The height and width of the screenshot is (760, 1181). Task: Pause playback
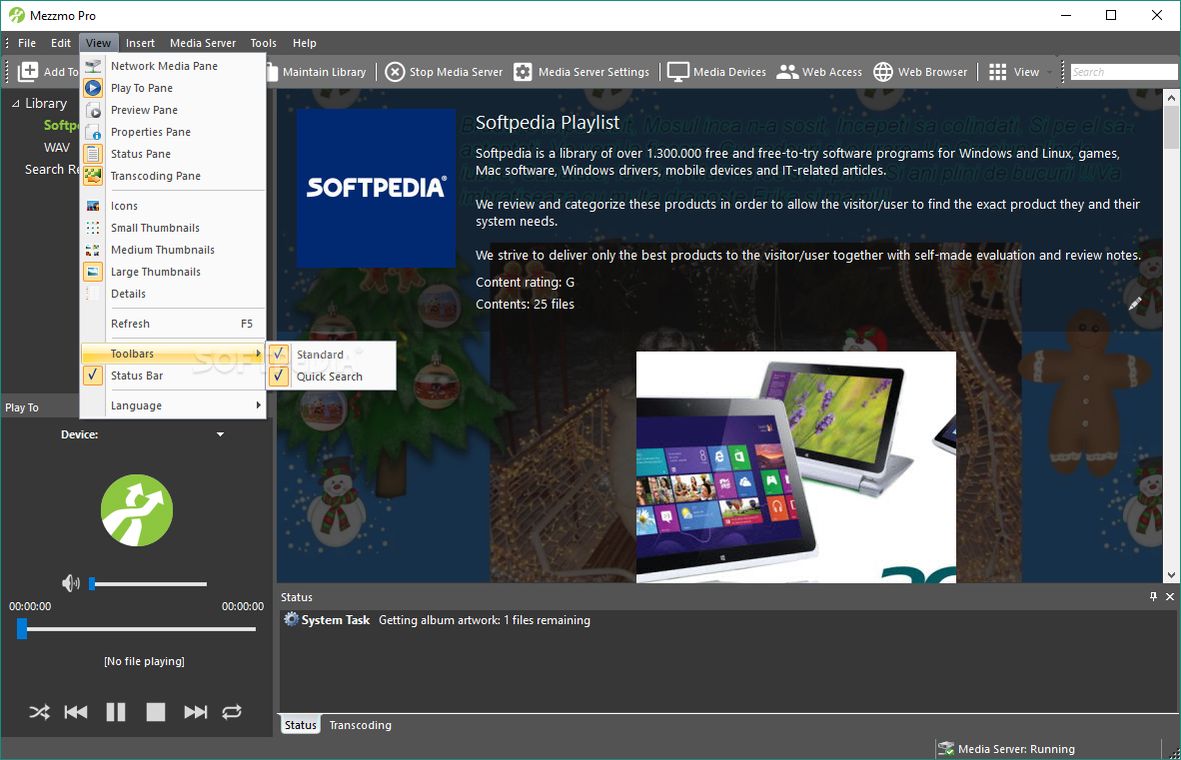click(x=116, y=712)
